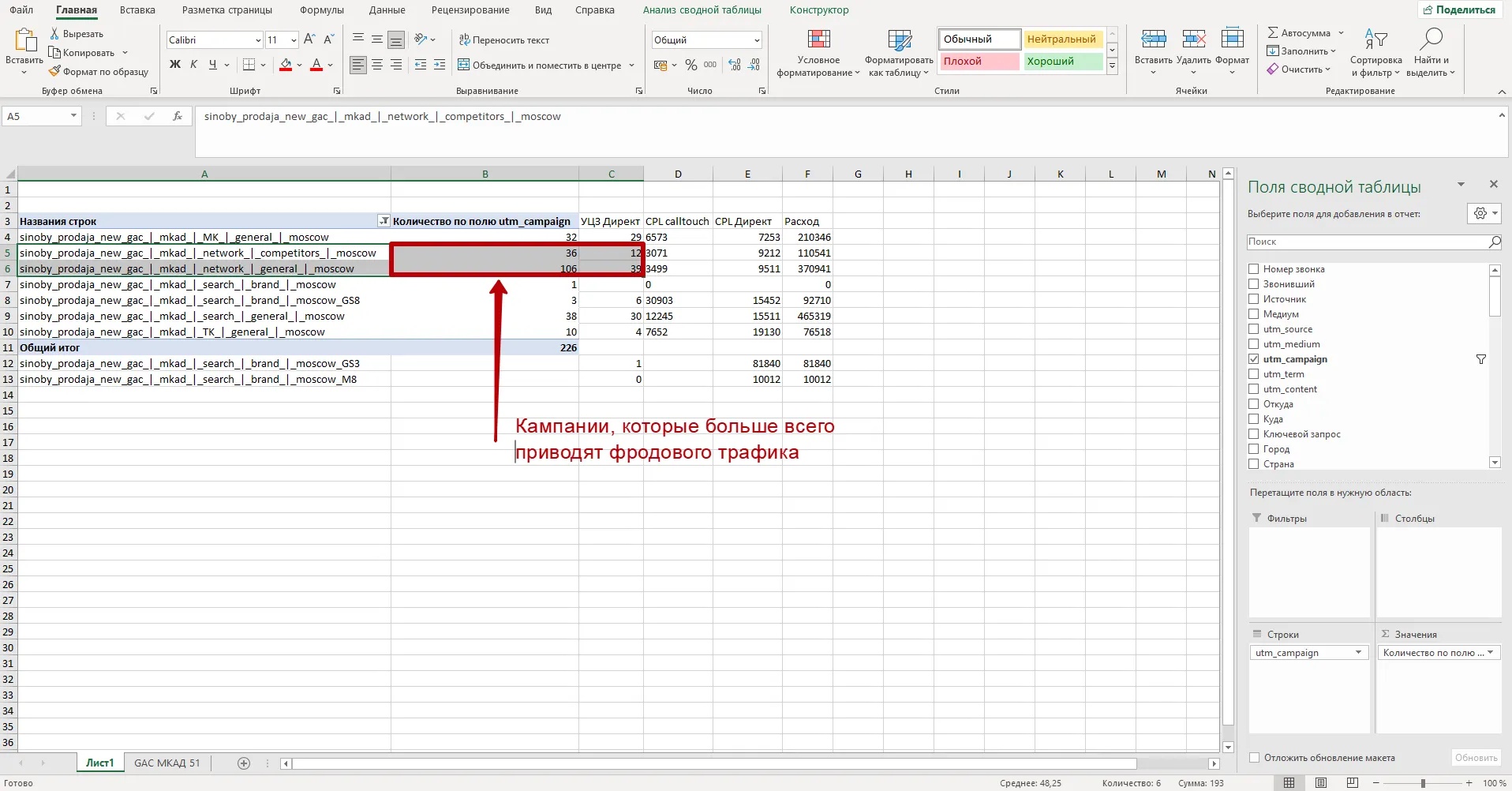Click the Format Painter (Формат по образцу)
The height and width of the screenshot is (791, 1512).
coord(99,72)
